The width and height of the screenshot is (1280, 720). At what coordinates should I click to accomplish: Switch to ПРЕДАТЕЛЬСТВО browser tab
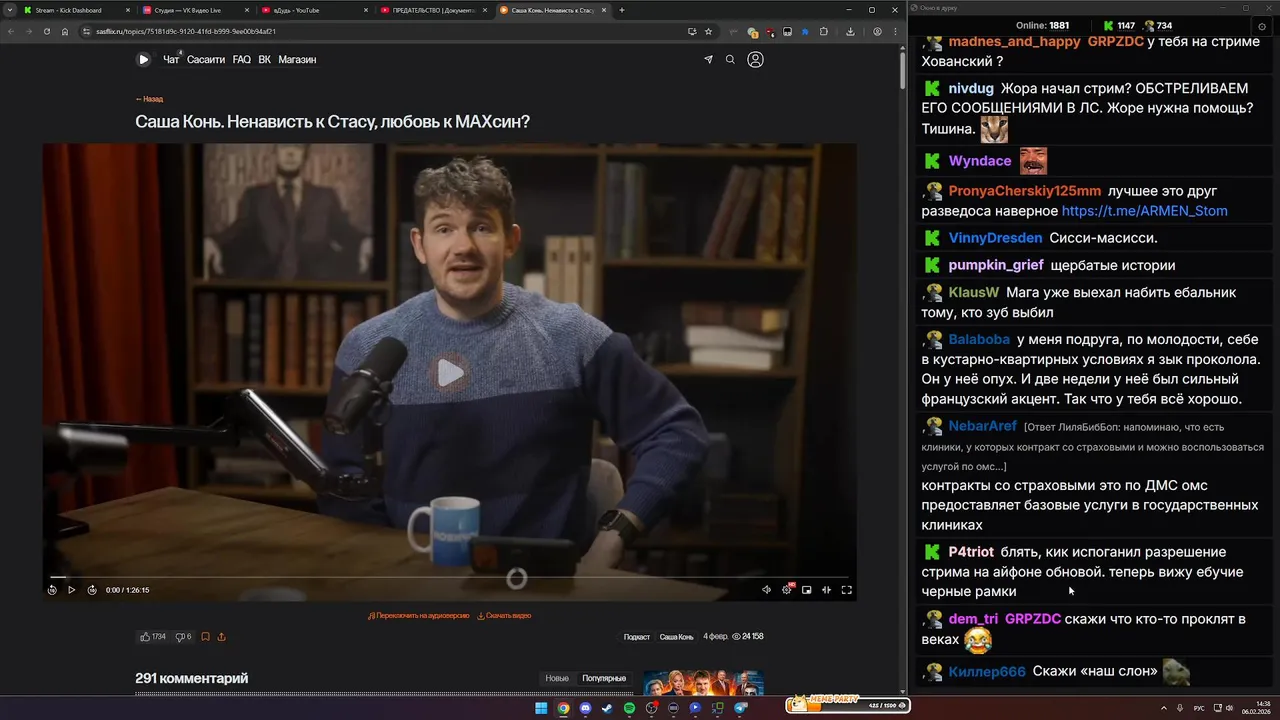[433, 10]
